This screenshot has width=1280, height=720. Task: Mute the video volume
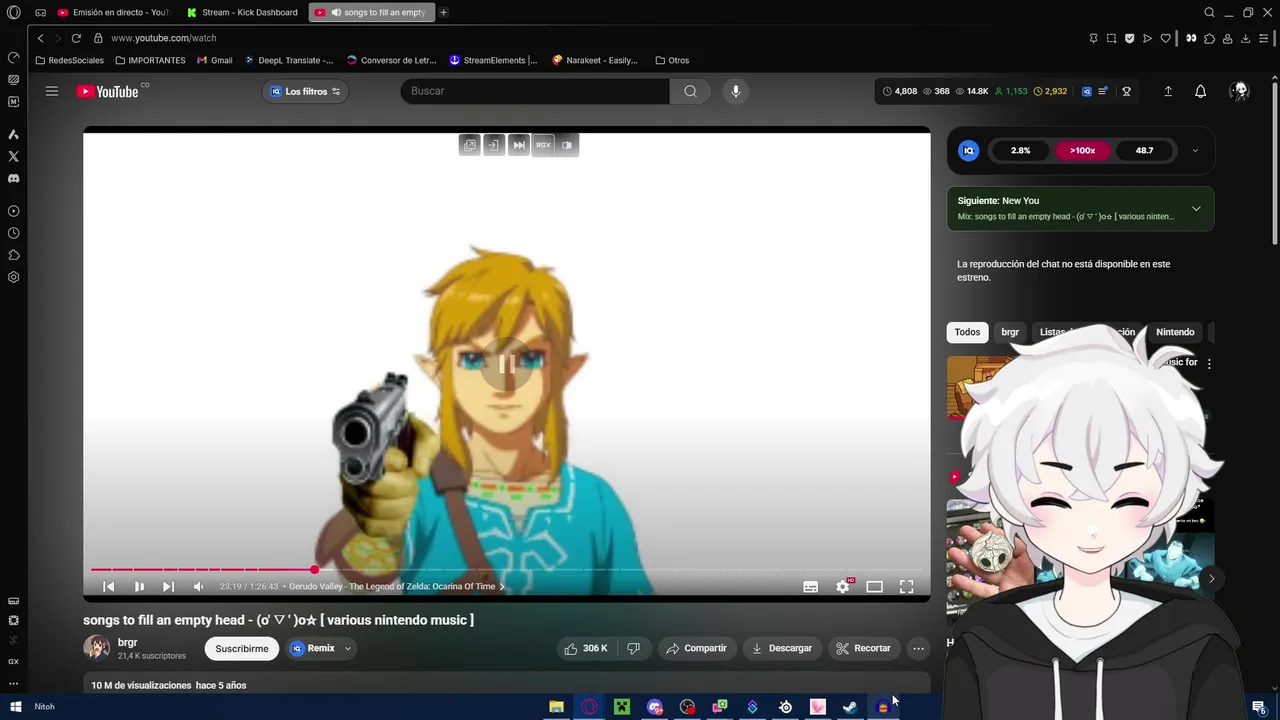pos(198,587)
